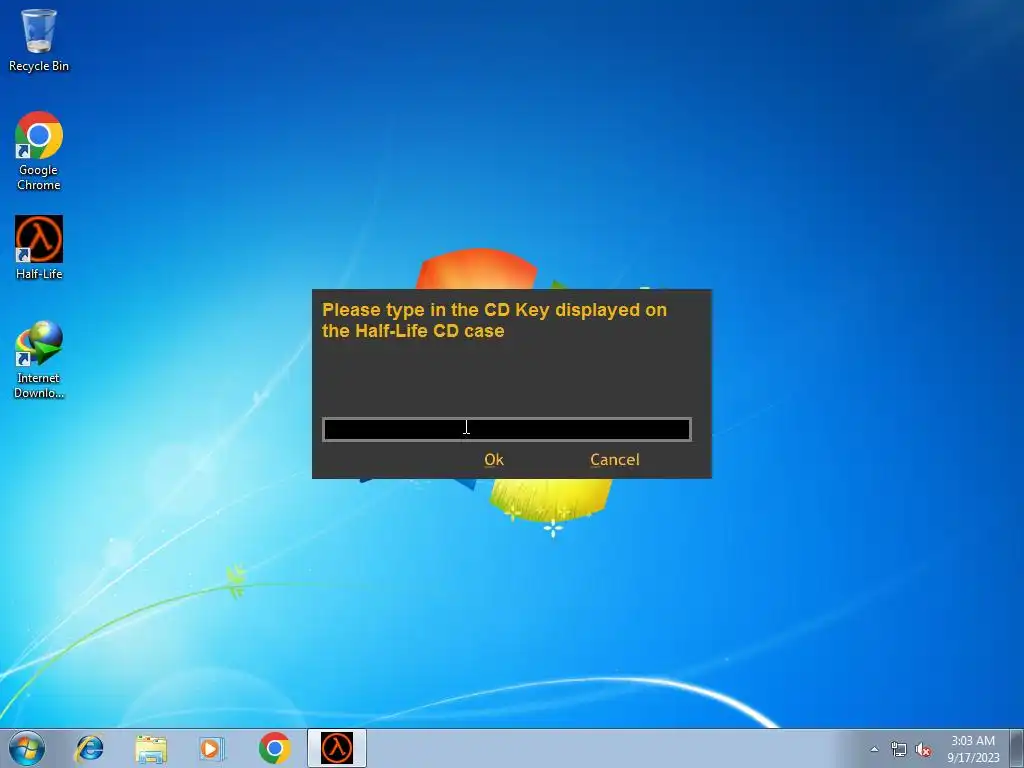1024x768 pixels.
Task: Select the Recycle Bin desktop icon
Action: 39,40
